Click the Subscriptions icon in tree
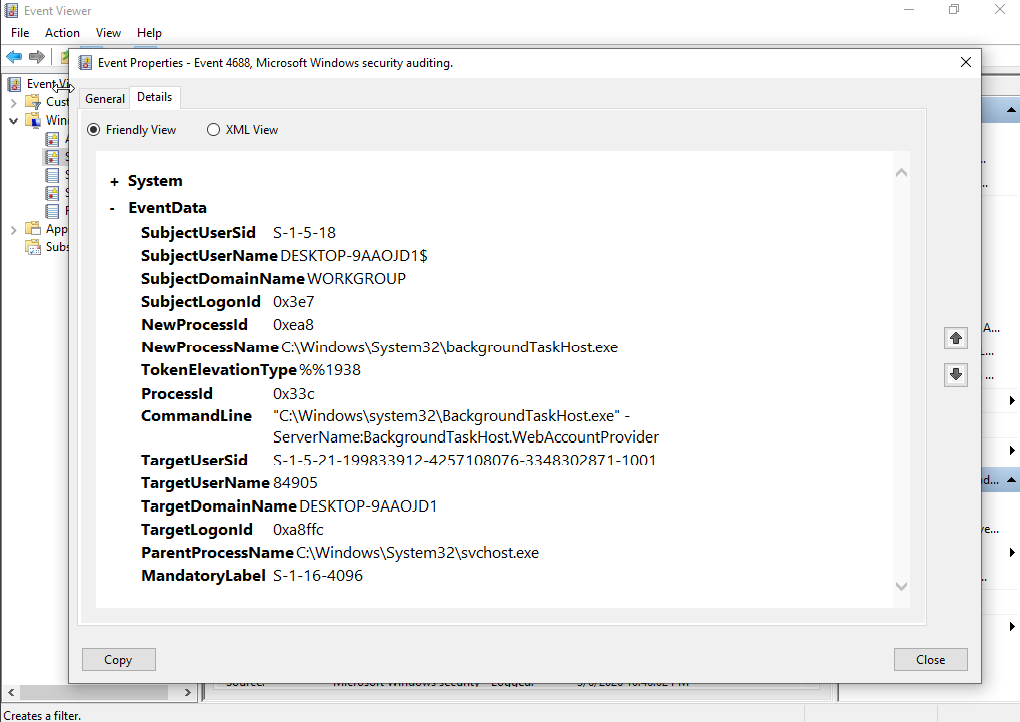Viewport: 1020px width, 722px height. pos(33,247)
